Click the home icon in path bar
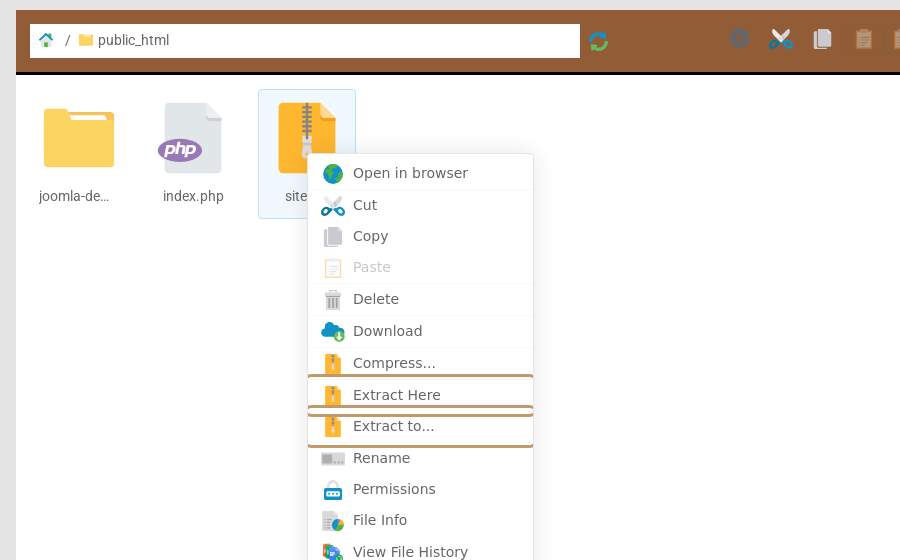900x560 pixels. (46, 40)
